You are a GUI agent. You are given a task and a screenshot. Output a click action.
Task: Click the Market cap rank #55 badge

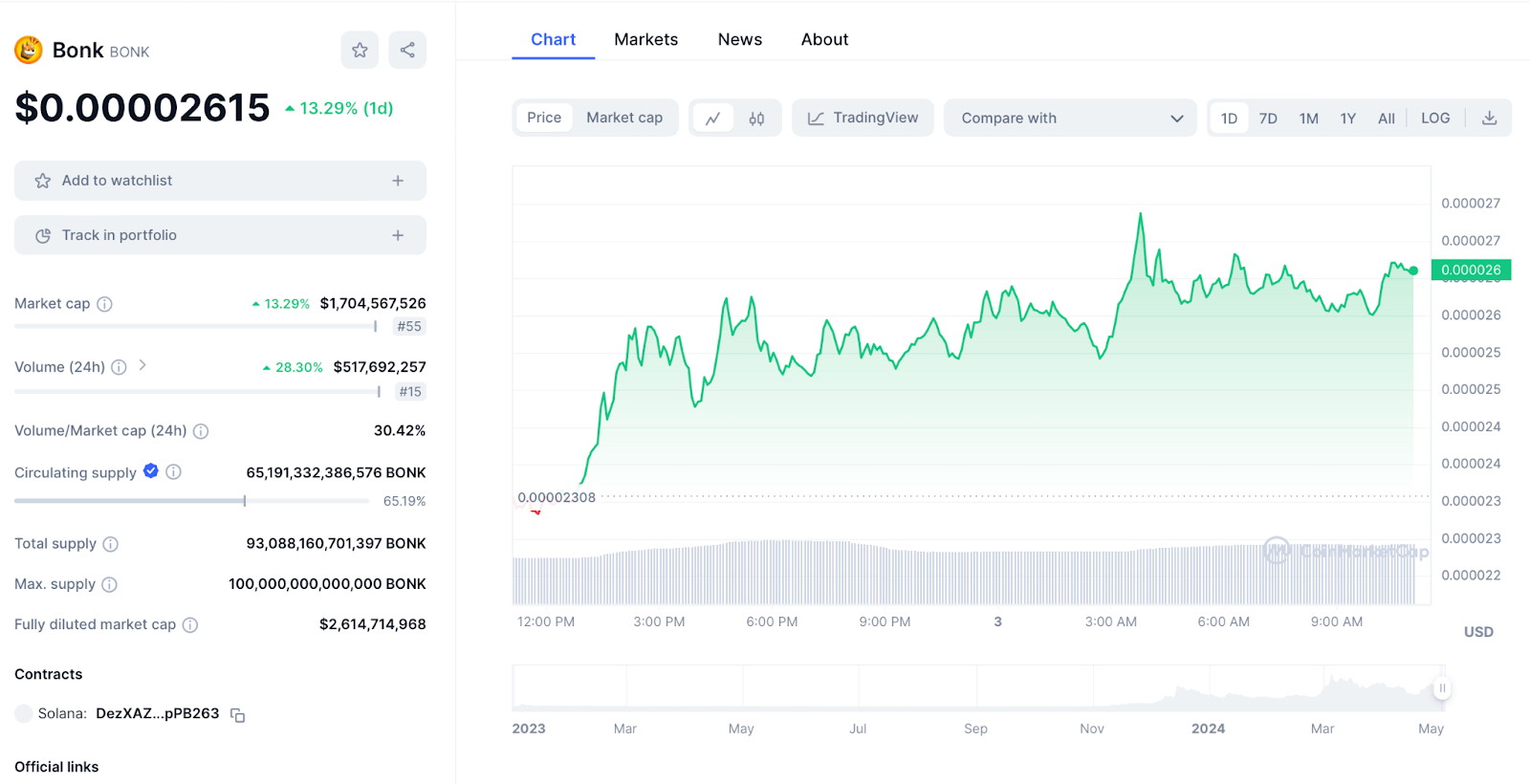tap(409, 327)
